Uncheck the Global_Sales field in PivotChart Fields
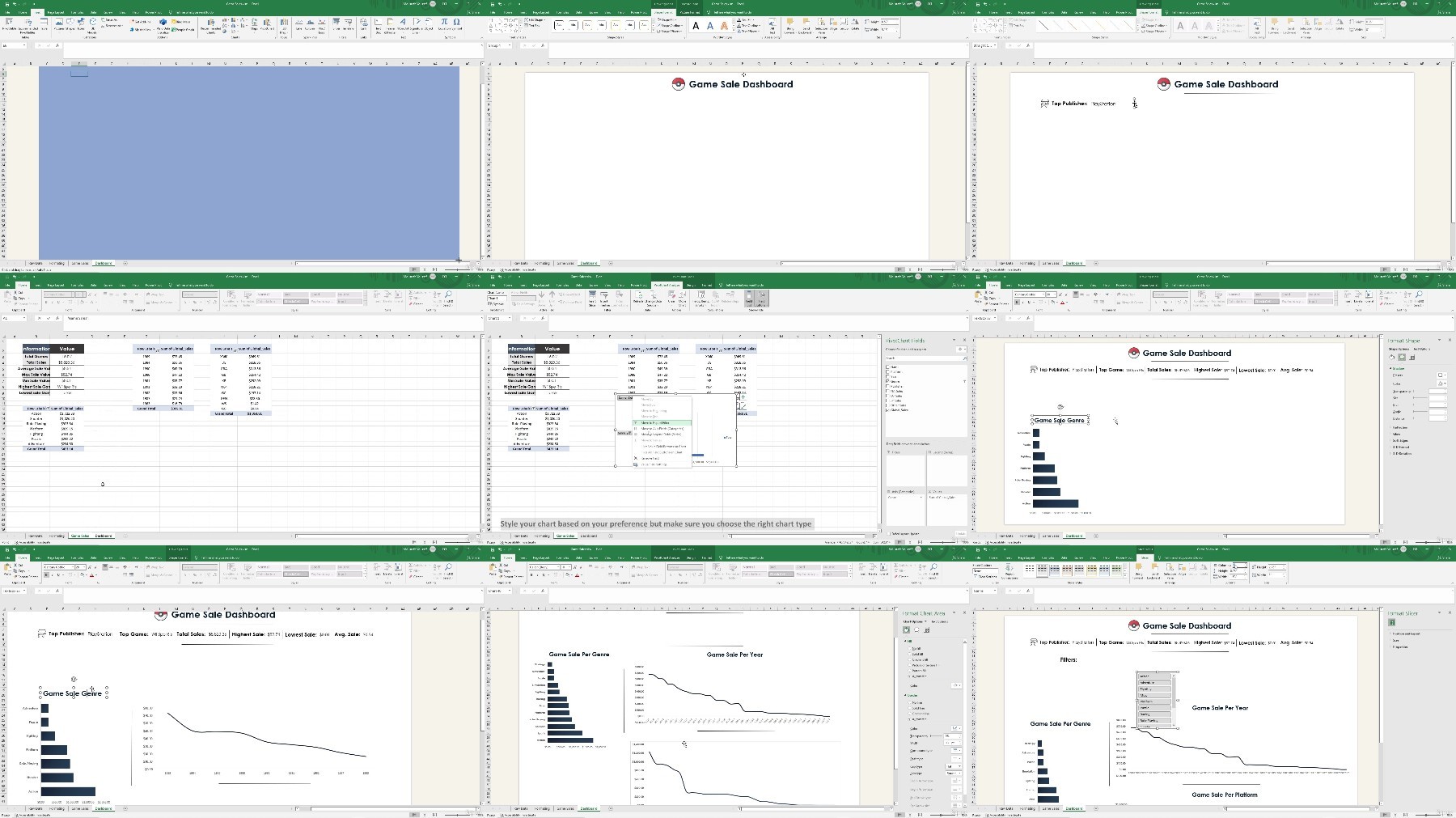Image resolution: width=1456 pixels, height=818 pixels. [x=887, y=410]
